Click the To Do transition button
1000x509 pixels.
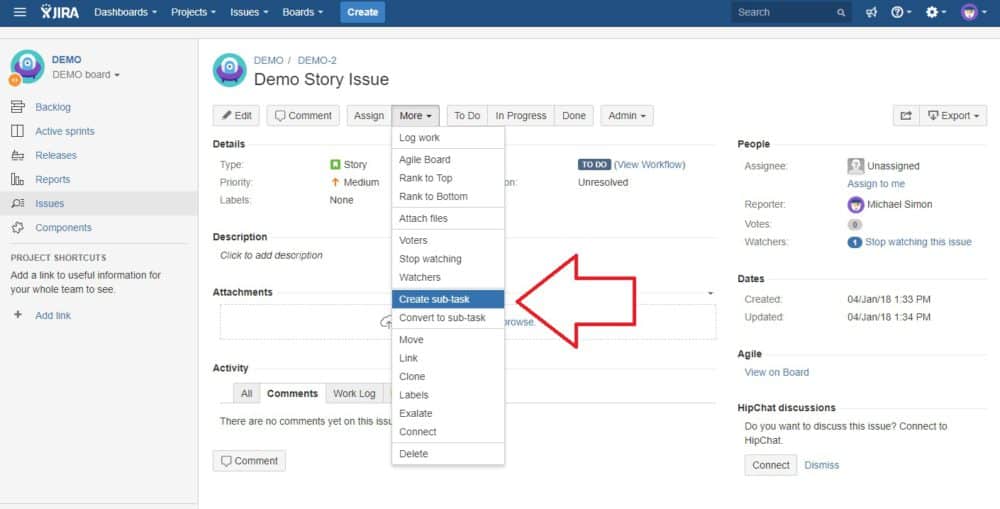(467, 115)
